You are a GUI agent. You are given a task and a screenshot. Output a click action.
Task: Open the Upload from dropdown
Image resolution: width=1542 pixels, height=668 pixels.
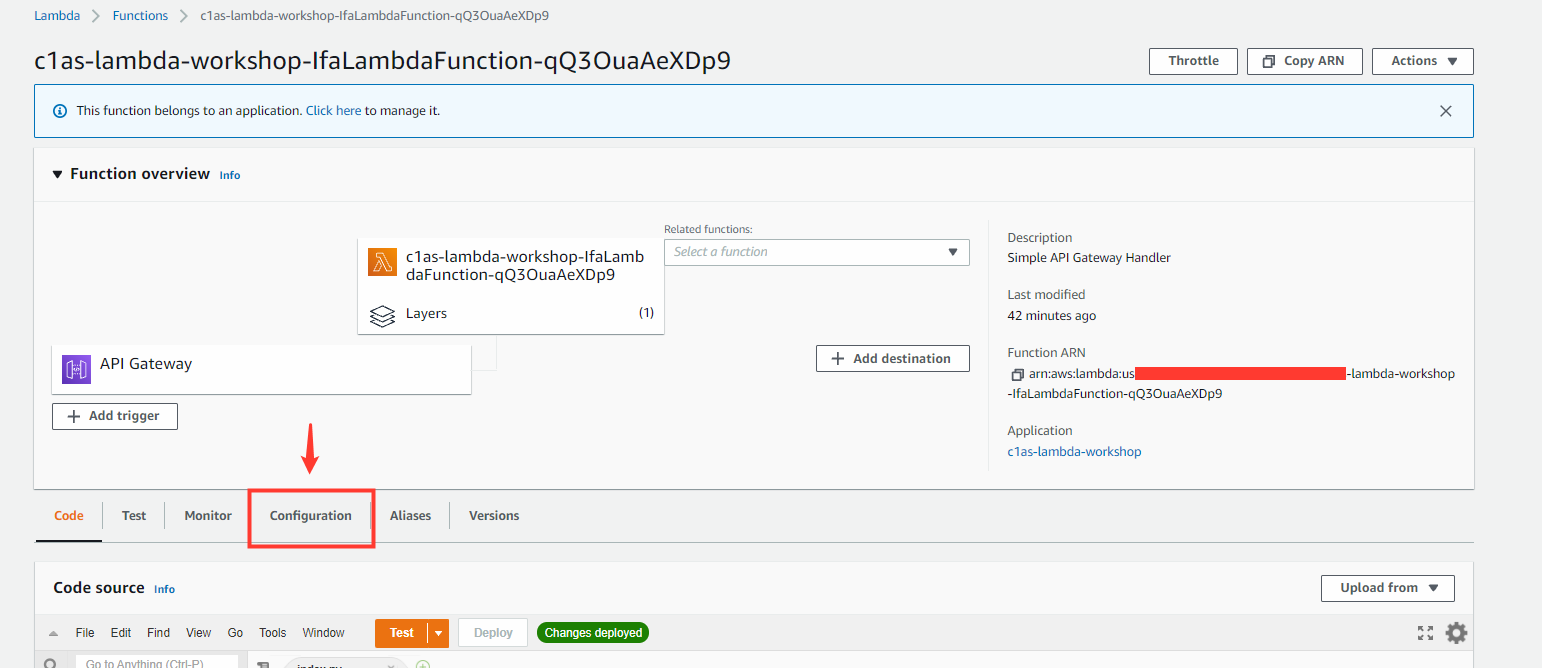[x=1387, y=588]
